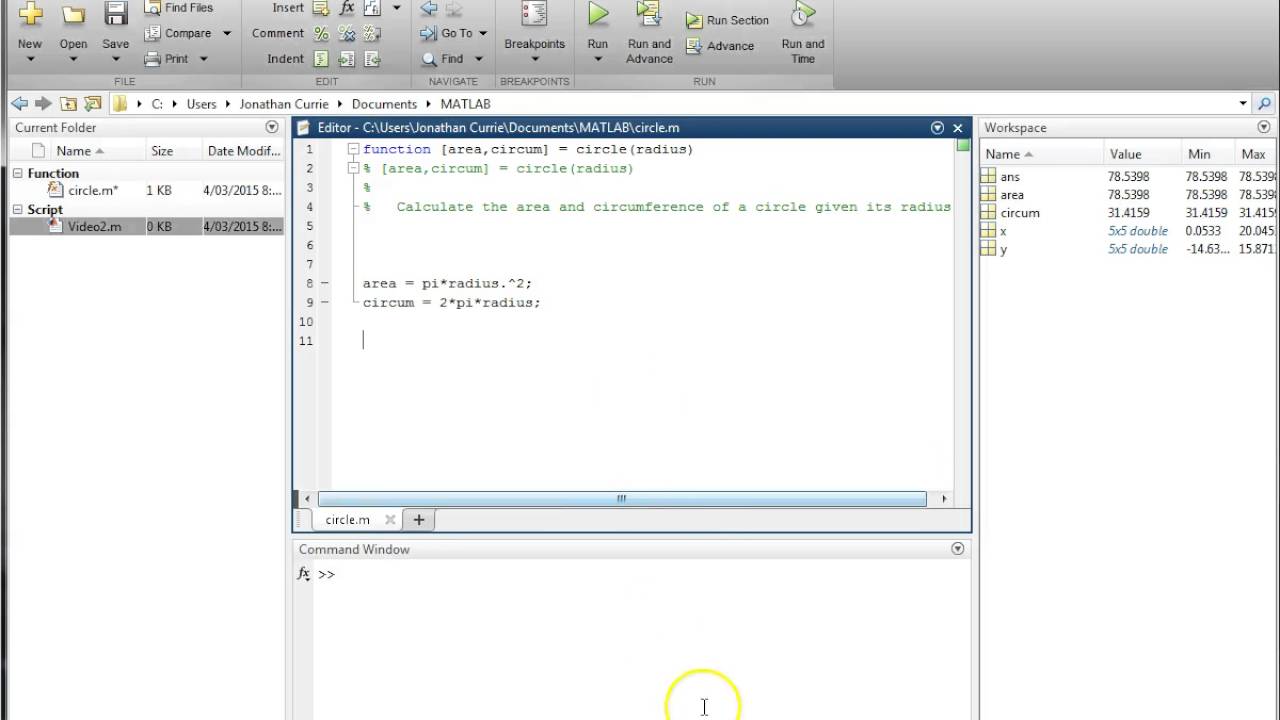Switch to the circle.m editor tab
The width and height of the screenshot is (1280, 720).
tap(347, 520)
